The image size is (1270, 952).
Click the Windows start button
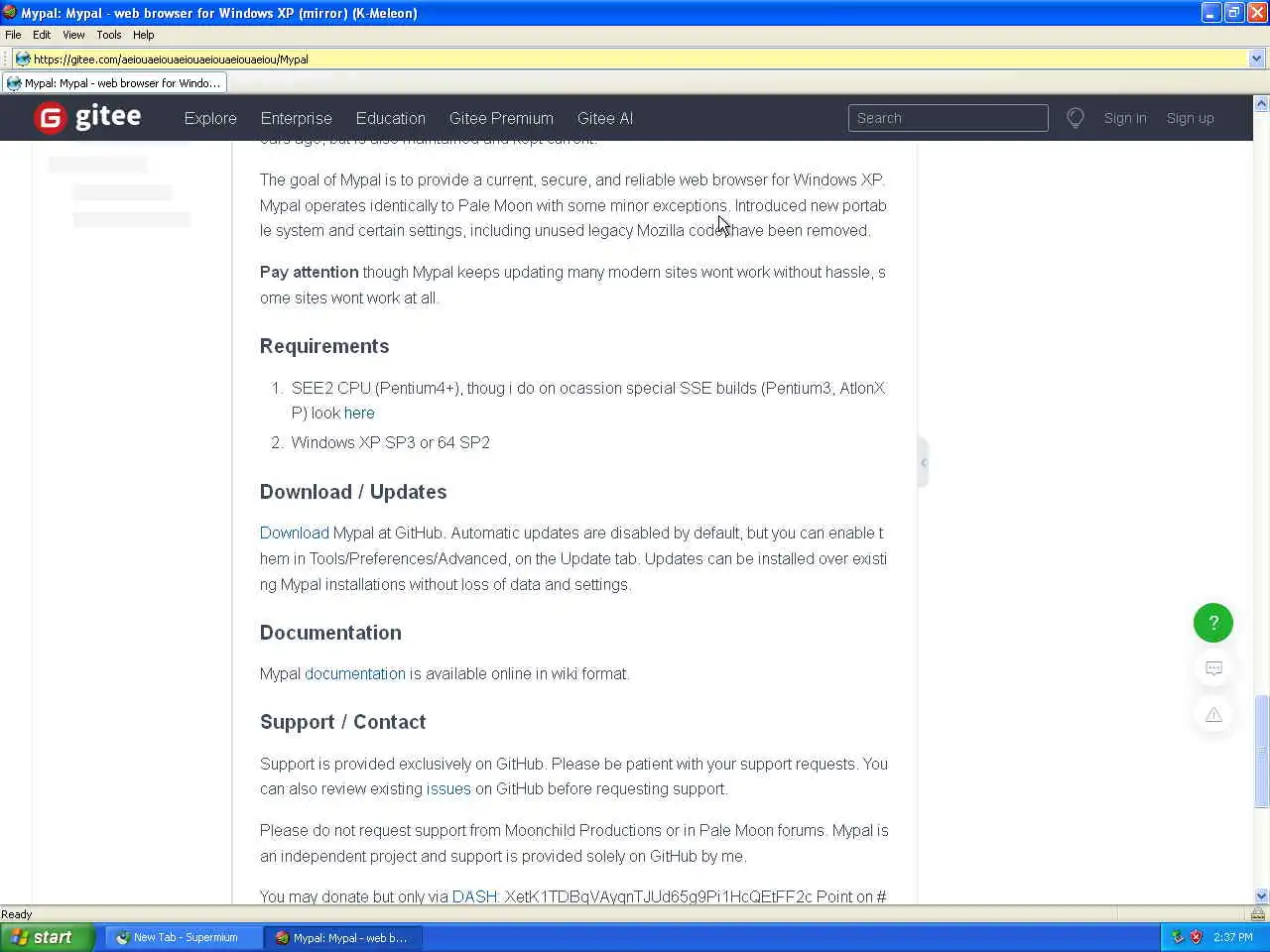[x=48, y=937]
